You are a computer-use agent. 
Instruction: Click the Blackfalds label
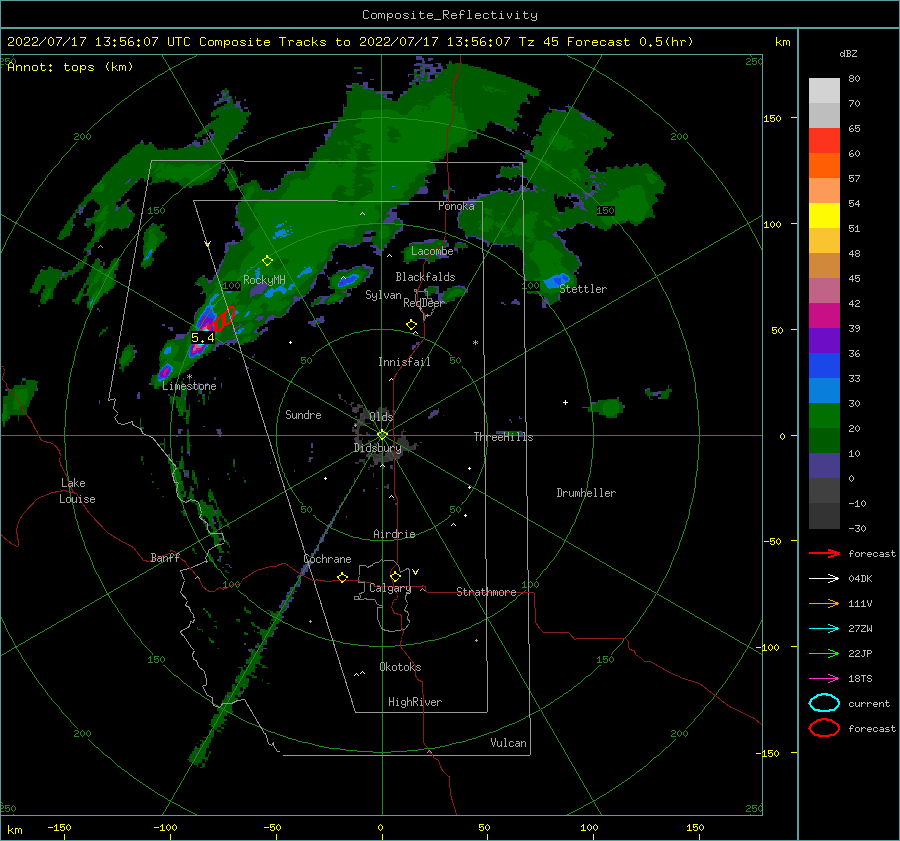425,277
